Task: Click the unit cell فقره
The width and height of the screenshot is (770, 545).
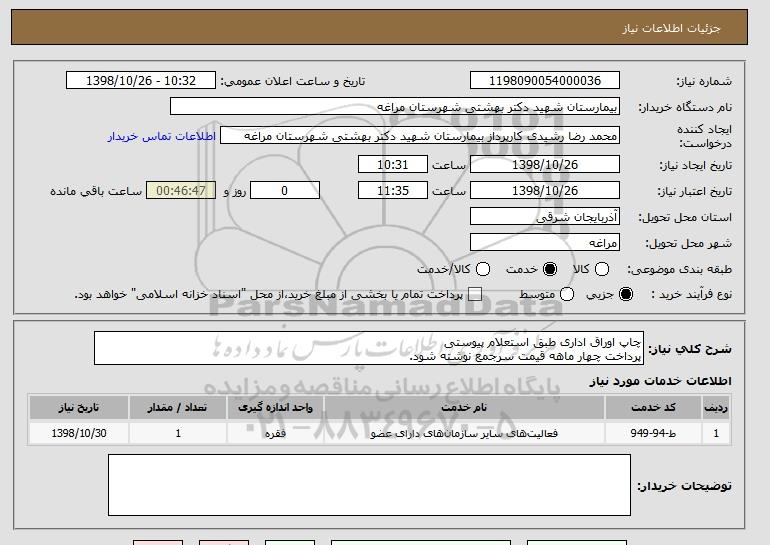Action: point(275,434)
